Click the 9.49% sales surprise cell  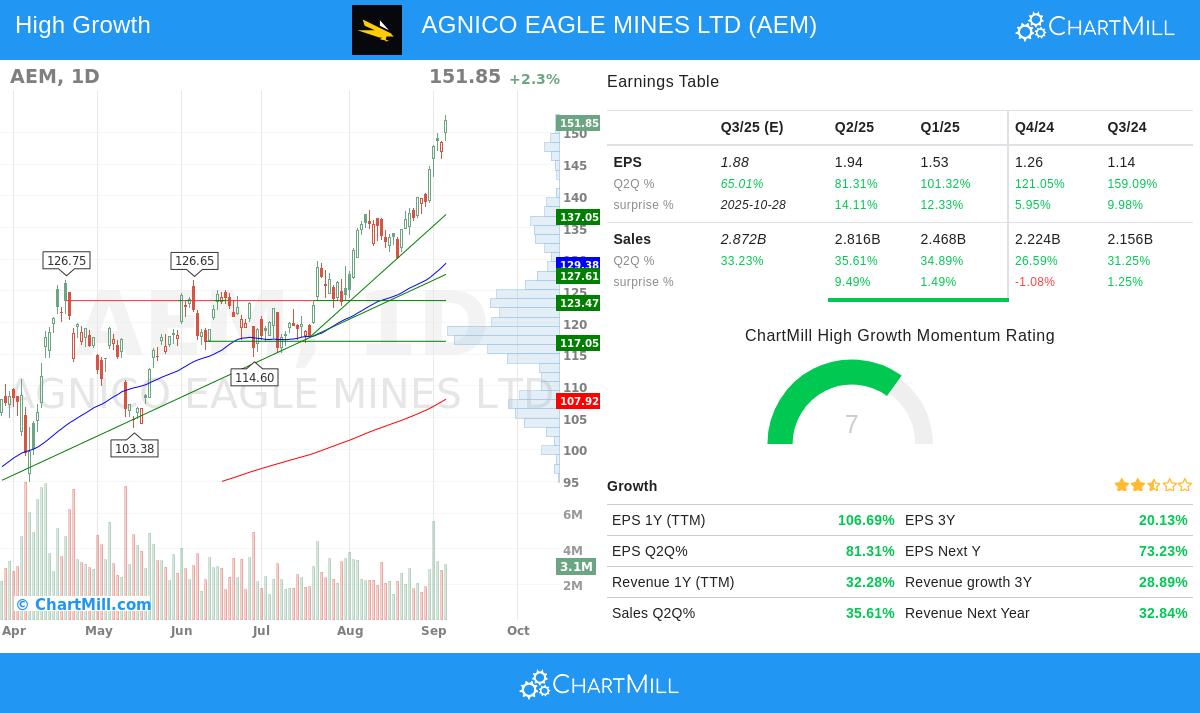point(853,282)
